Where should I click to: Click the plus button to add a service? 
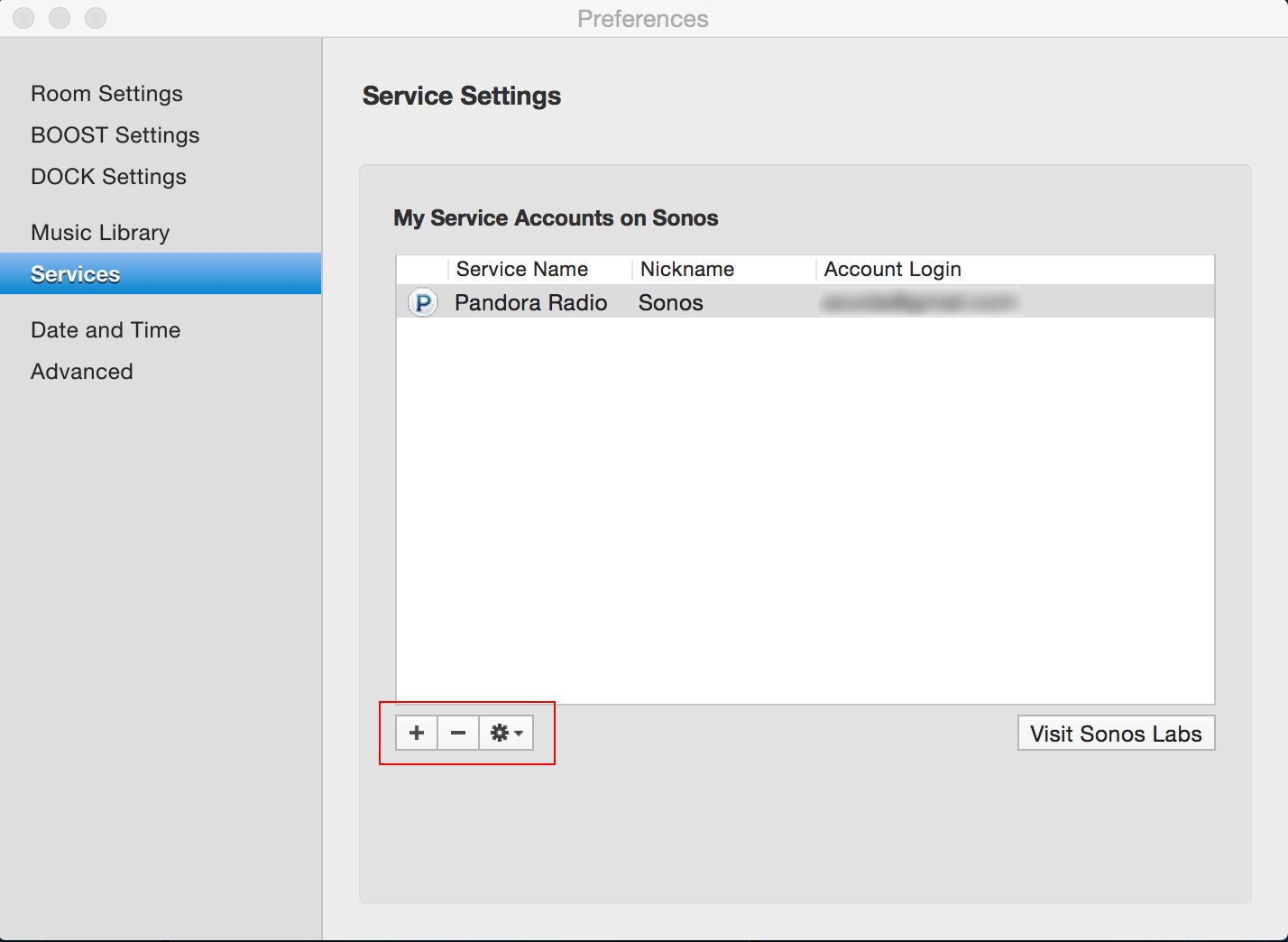417,733
